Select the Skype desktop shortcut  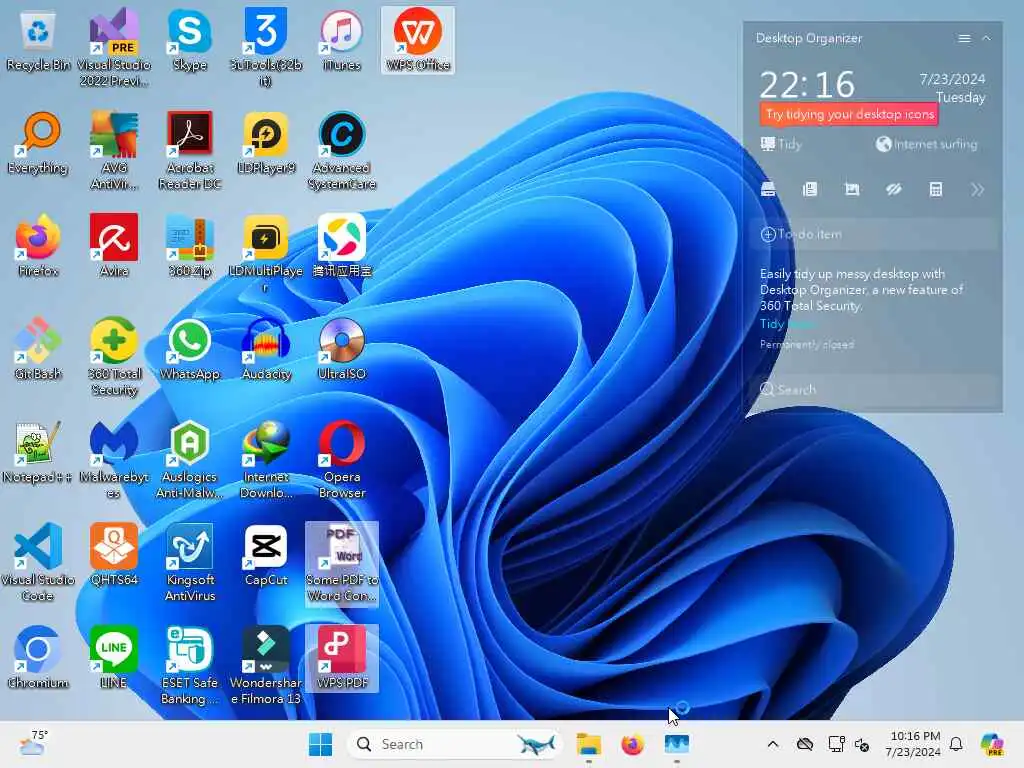(189, 40)
